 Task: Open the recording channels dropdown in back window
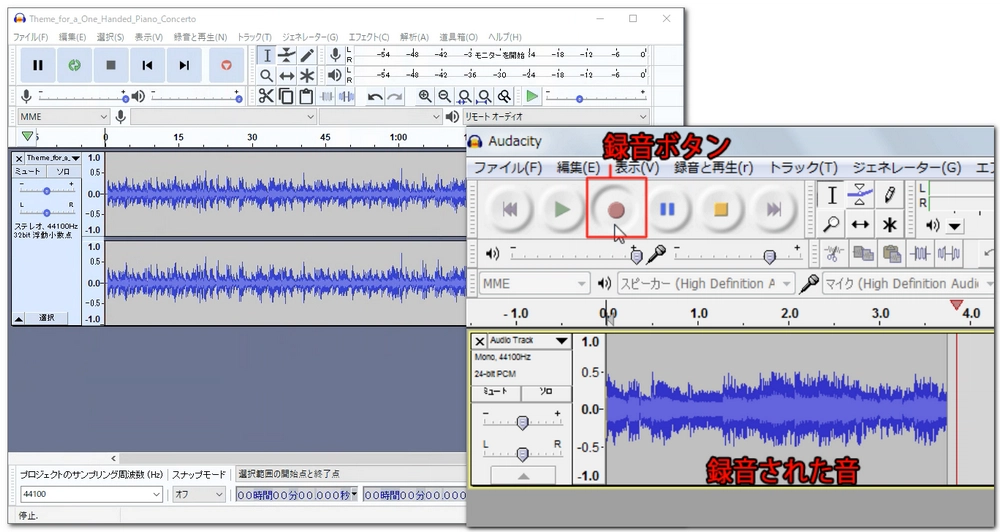[x=380, y=117]
